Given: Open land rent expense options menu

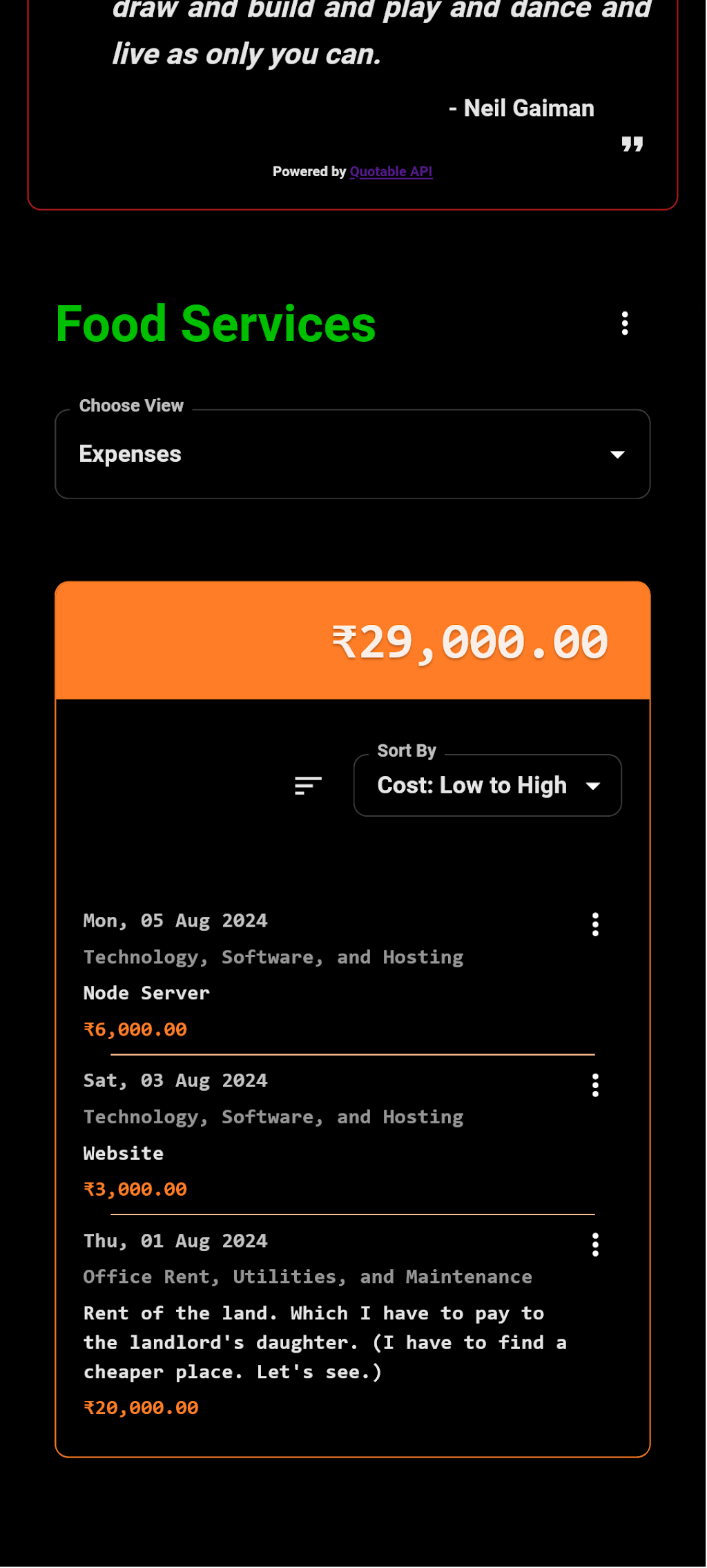Looking at the screenshot, I should 595,1245.
